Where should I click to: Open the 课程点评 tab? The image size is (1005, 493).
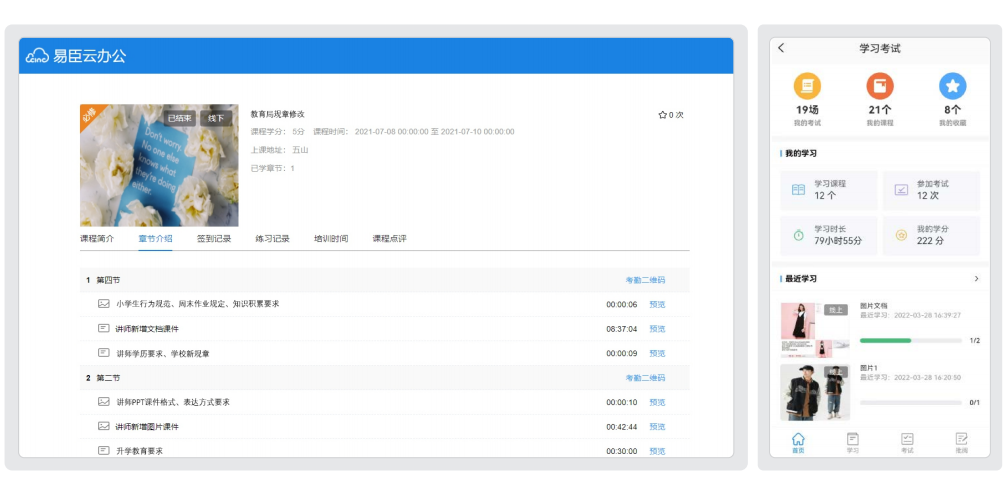tap(390, 238)
